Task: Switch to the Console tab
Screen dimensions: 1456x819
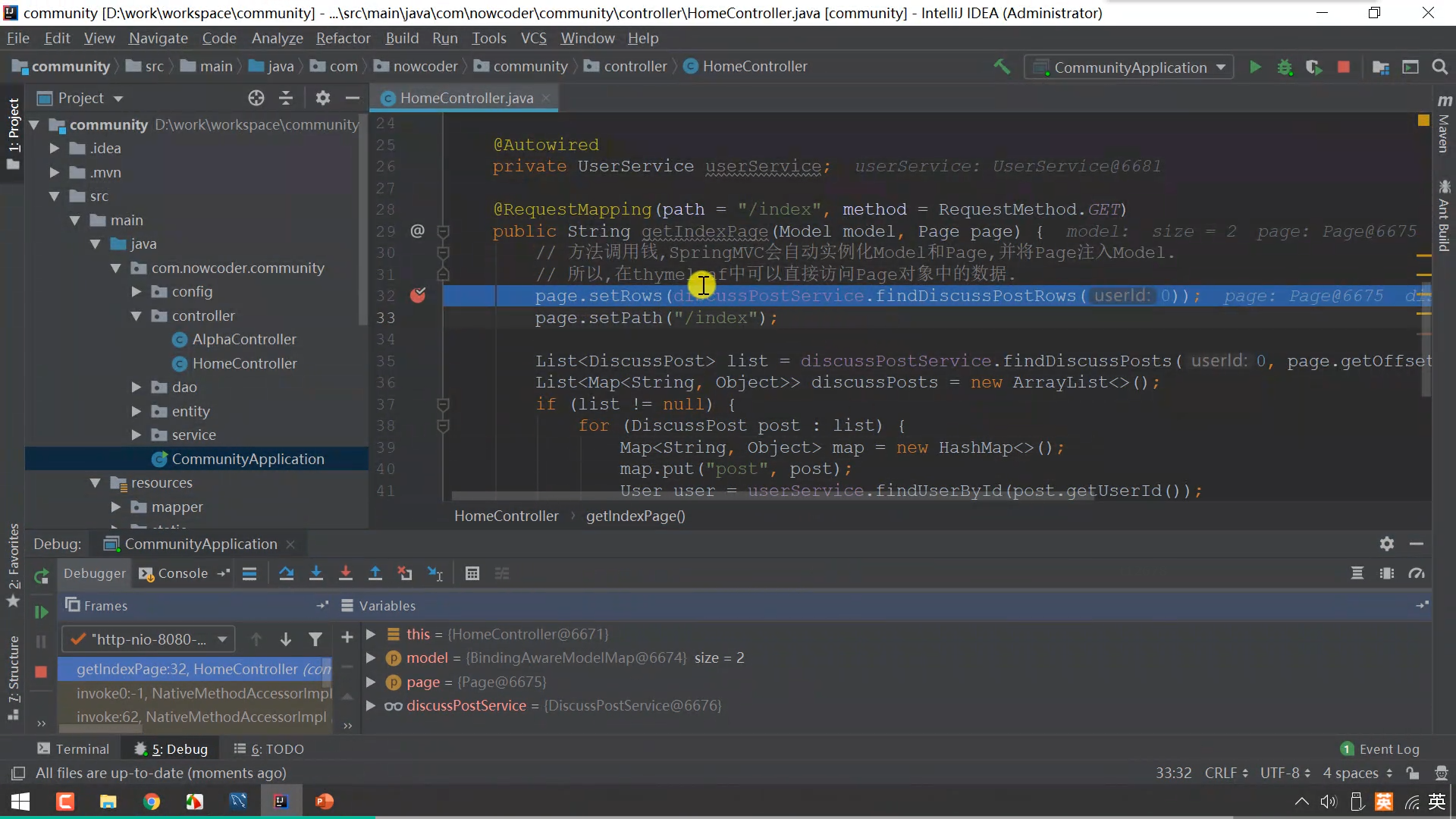Action: tap(182, 574)
